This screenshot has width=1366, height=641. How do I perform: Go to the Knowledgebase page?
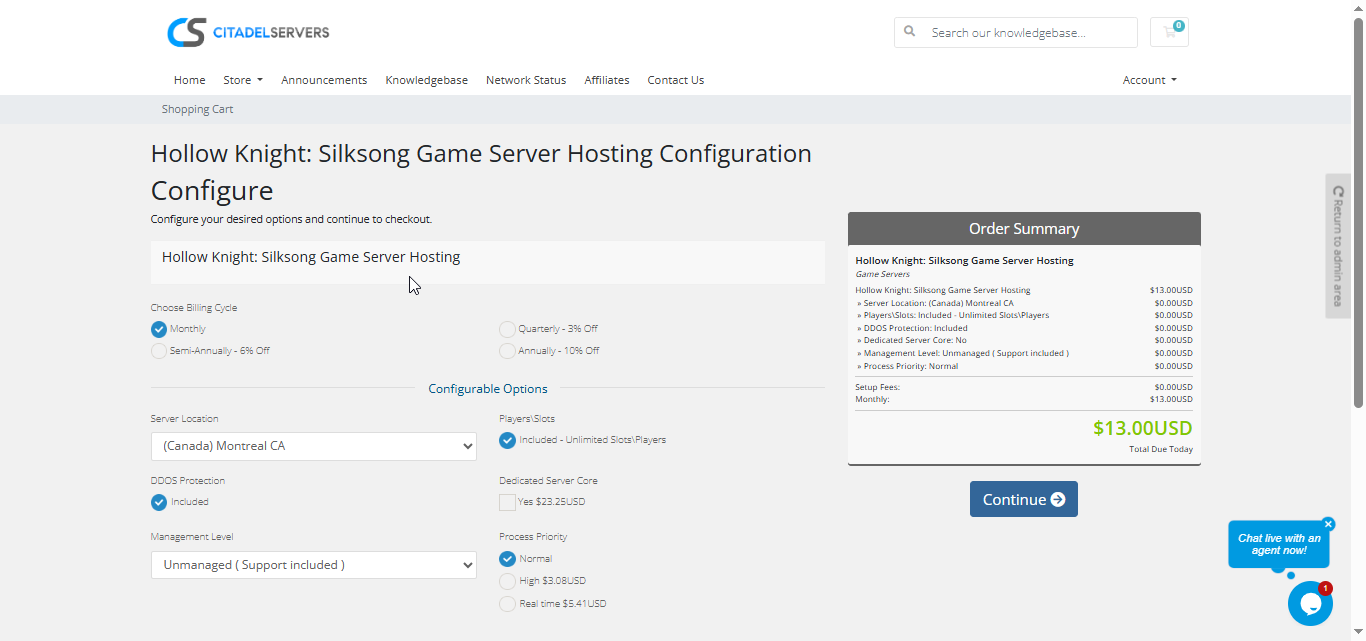tap(426, 80)
